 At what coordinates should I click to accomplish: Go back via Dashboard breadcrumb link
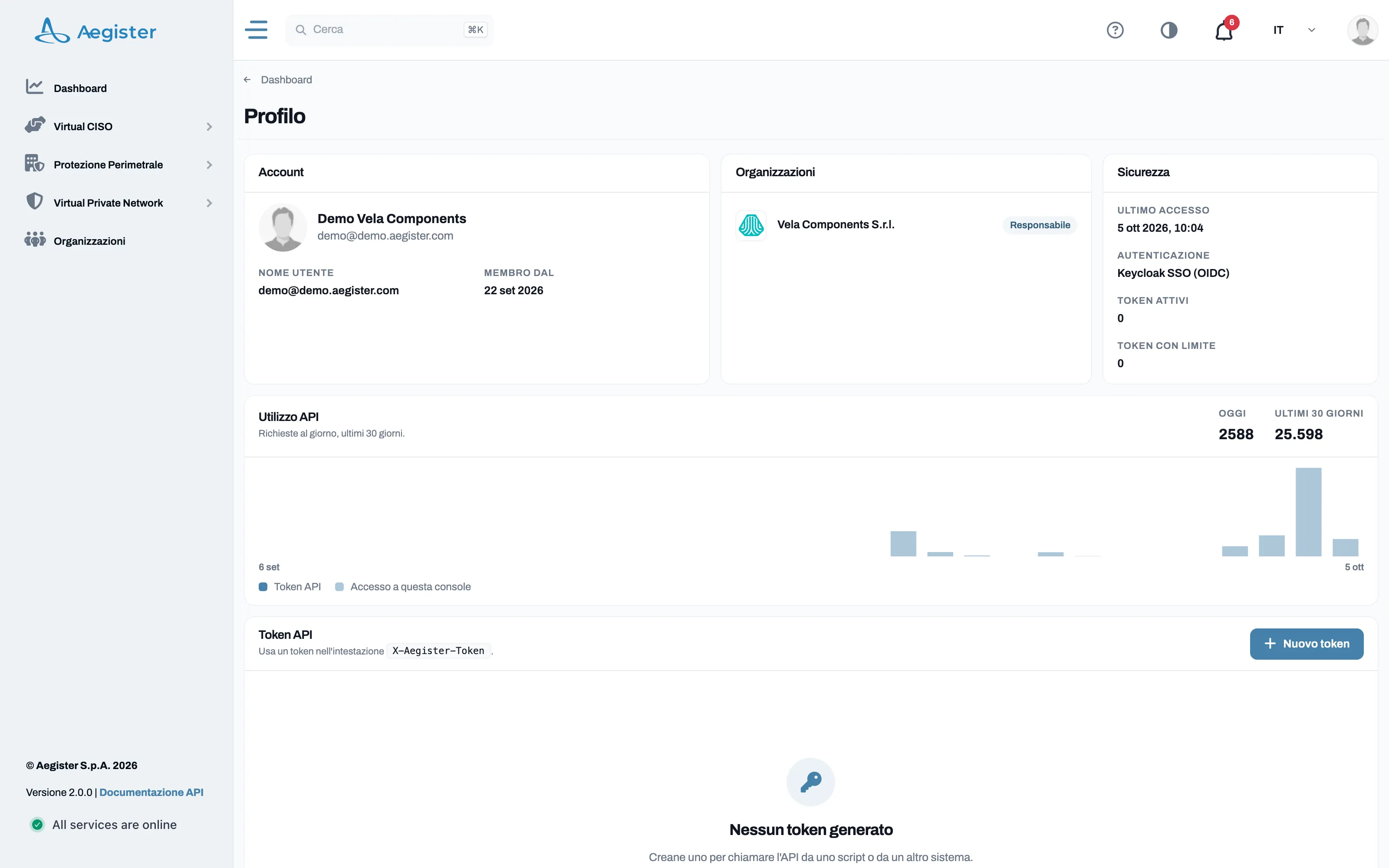[286, 80]
